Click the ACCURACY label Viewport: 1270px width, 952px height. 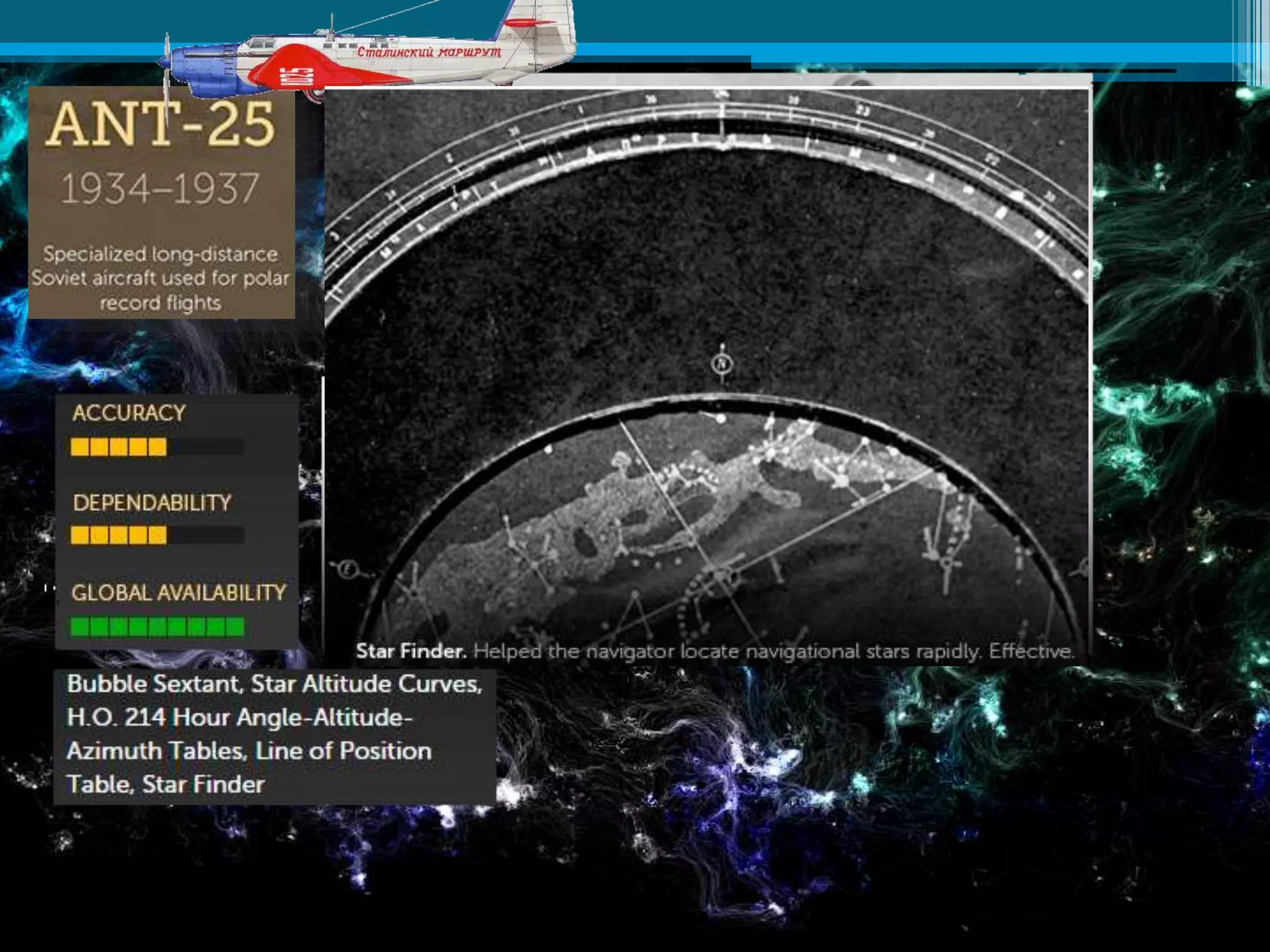point(129,413)
